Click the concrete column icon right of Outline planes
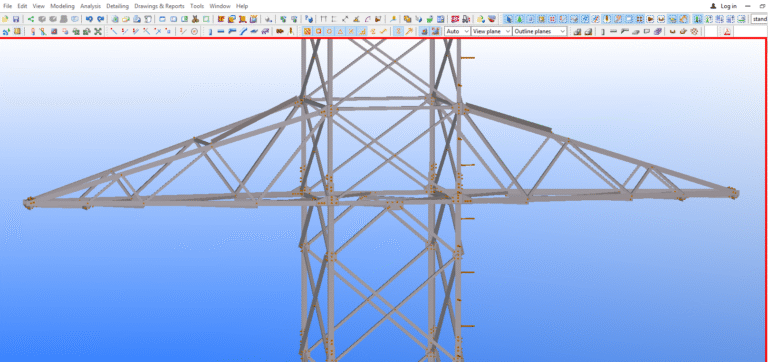This screenshot has width=768, height=362. (x=603, y=31)
